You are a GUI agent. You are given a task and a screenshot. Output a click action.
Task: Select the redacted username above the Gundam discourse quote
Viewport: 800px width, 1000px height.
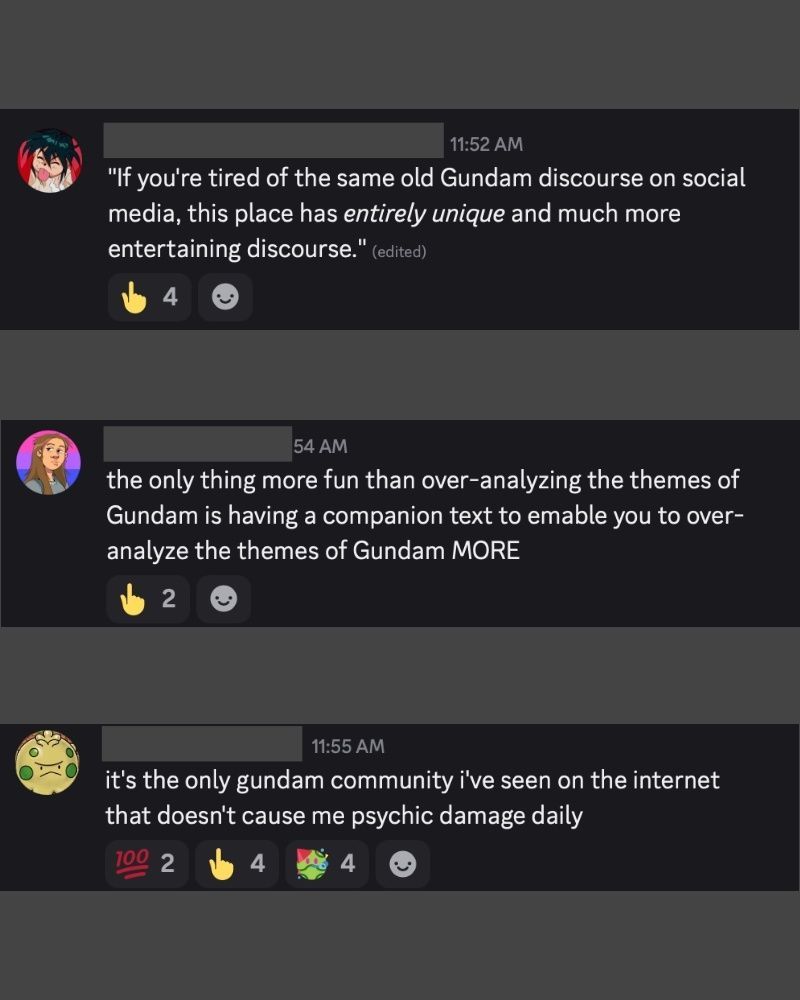tap(274, 140)
